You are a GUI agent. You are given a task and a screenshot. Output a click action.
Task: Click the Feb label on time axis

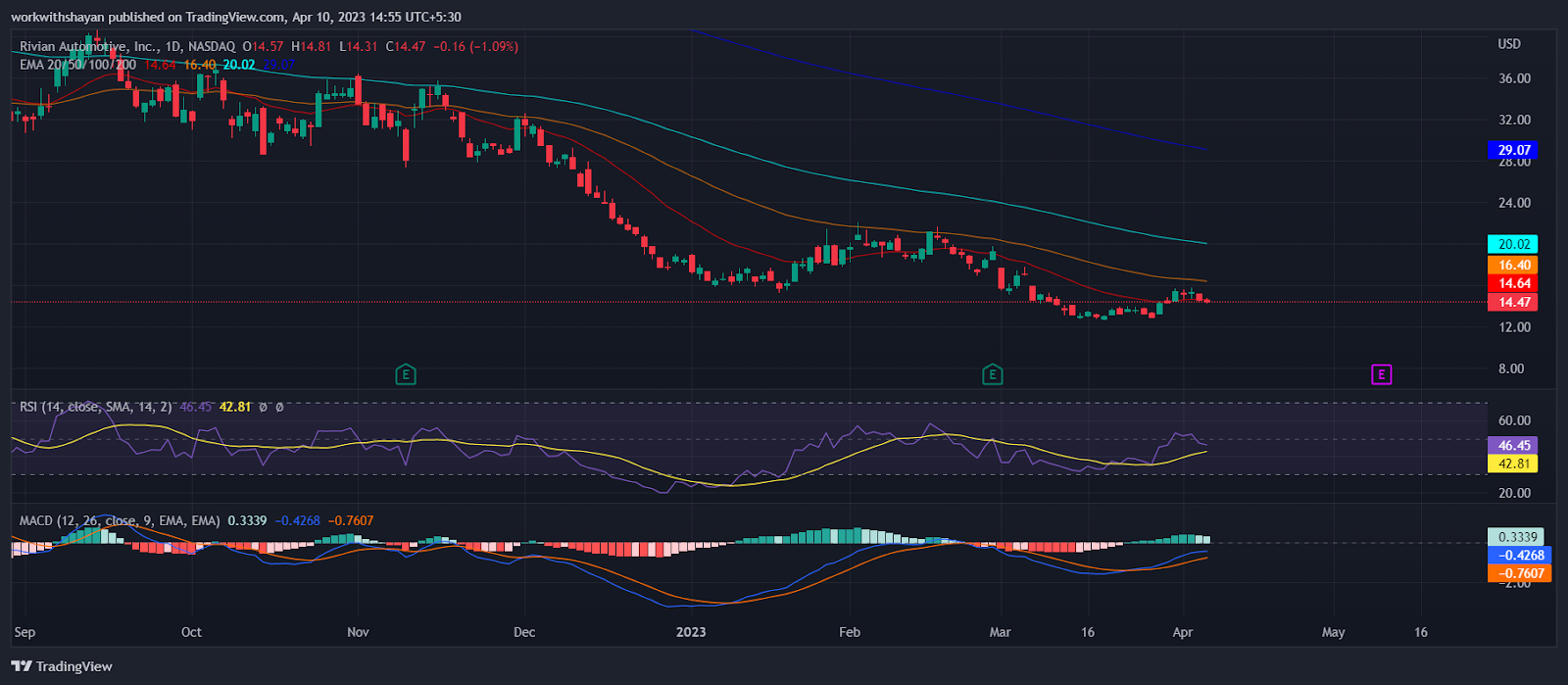point(850,632)
